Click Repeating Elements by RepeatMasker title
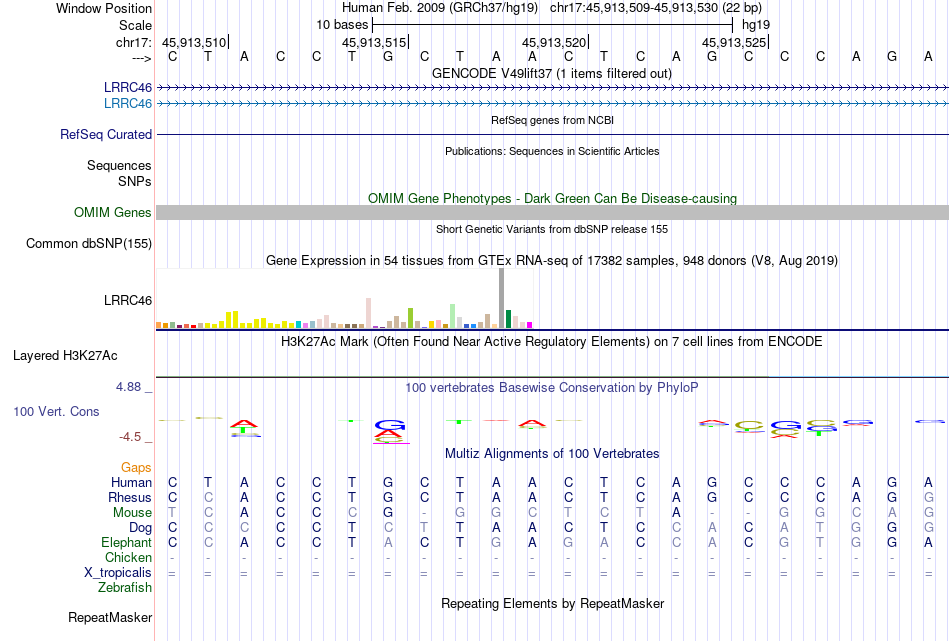 click(x=553, y=603)
